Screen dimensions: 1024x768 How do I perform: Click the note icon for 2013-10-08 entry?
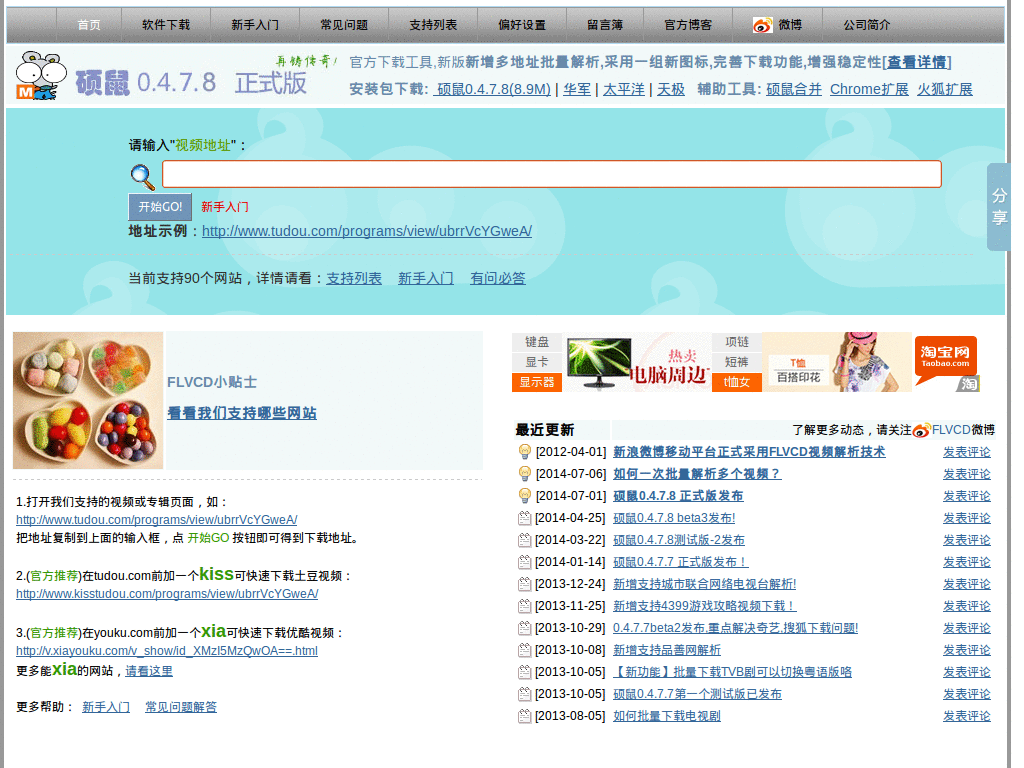524,650
